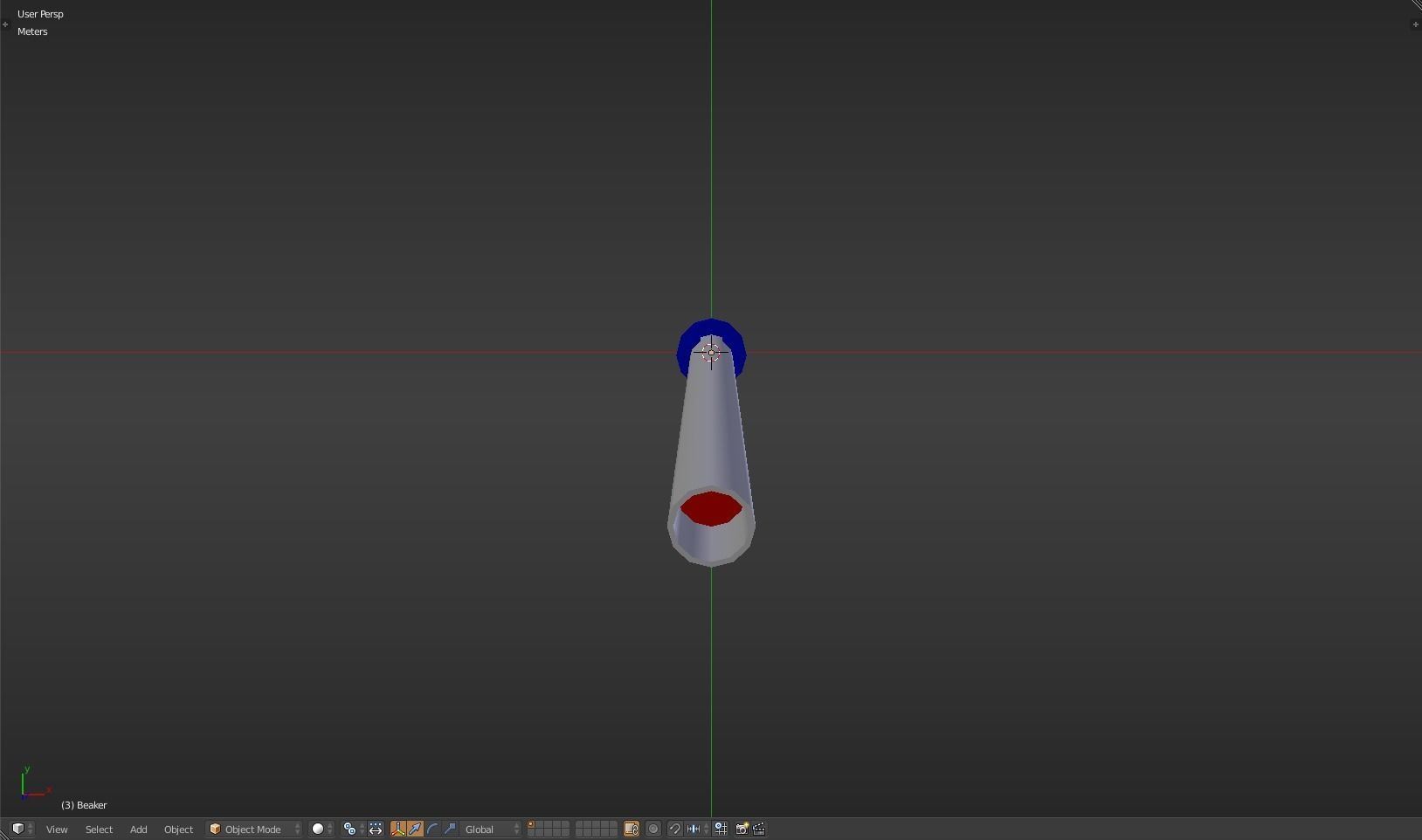Open the Add menu
Viewport: 1422px width, 840px height.
click(138, 830)
